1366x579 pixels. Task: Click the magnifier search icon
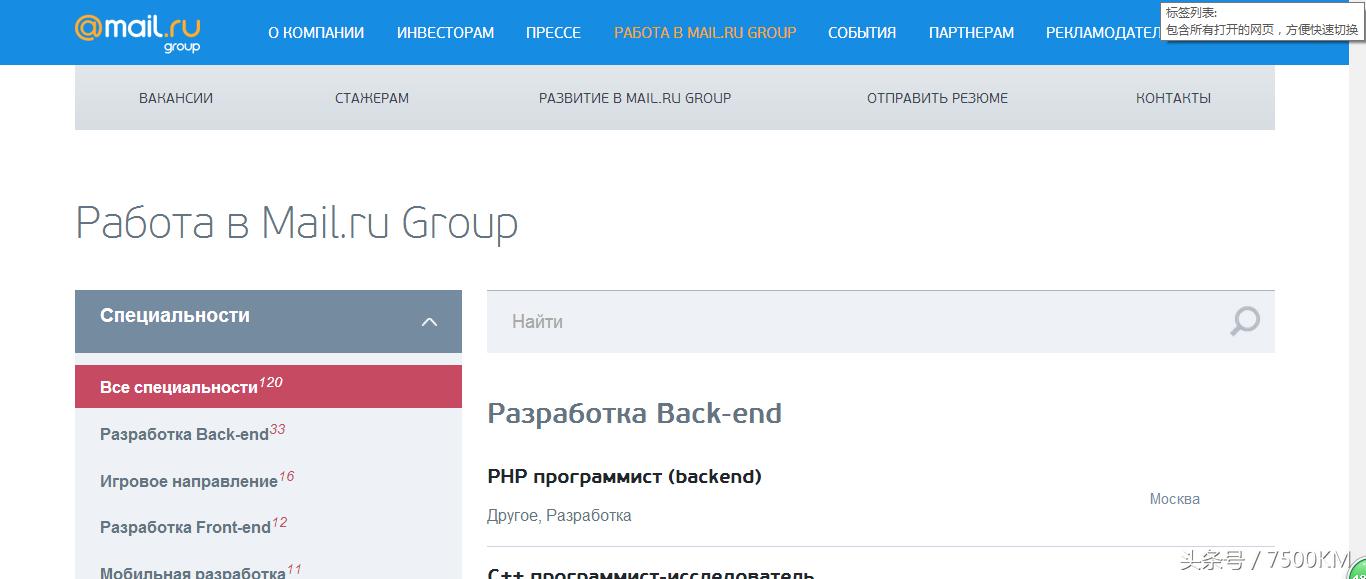(1244, 321)
